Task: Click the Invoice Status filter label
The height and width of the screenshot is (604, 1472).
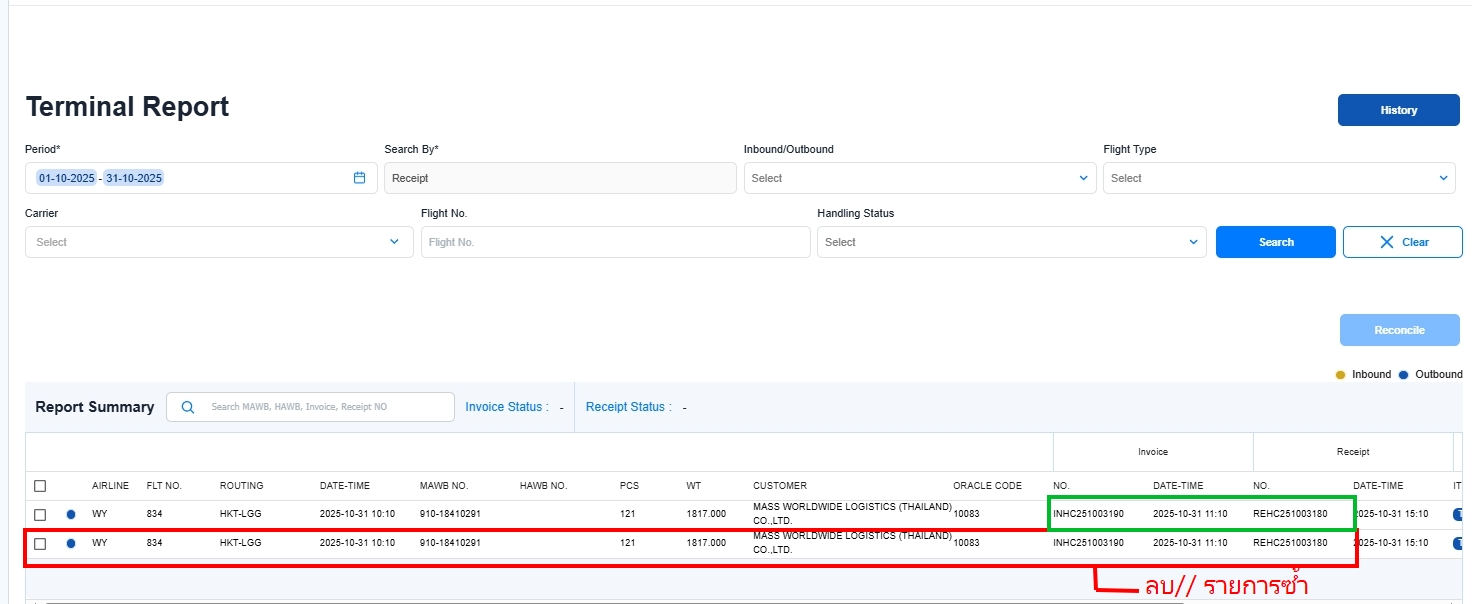Action: coord(506,407)
